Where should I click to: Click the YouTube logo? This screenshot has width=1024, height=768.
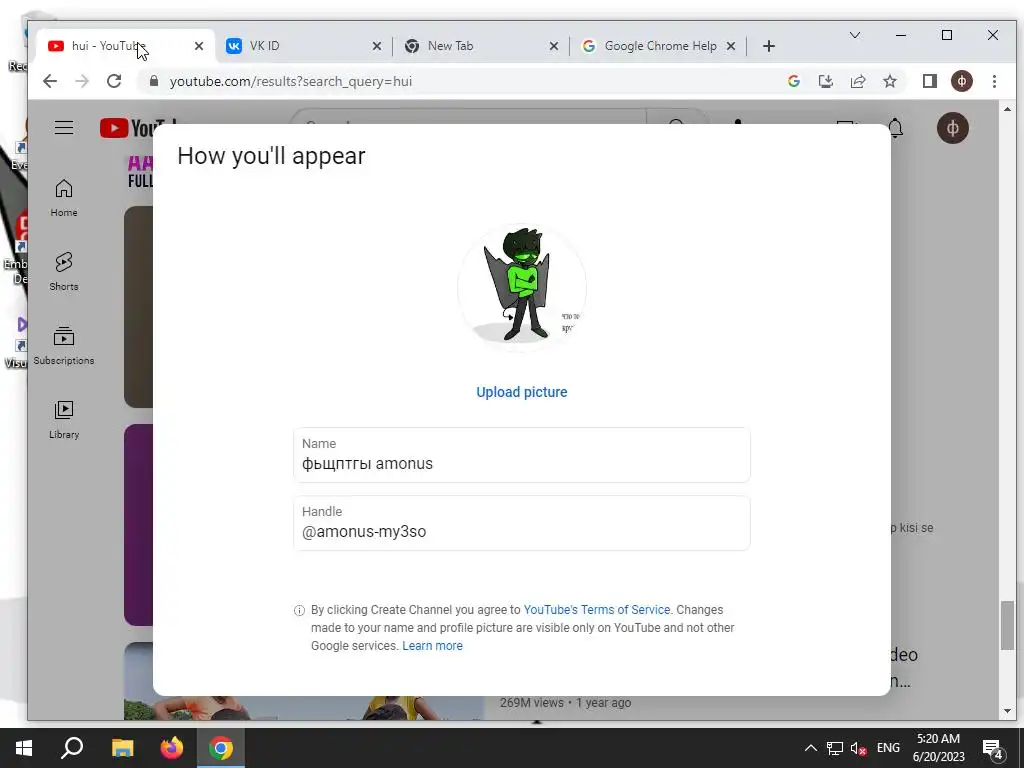(127, 128)
